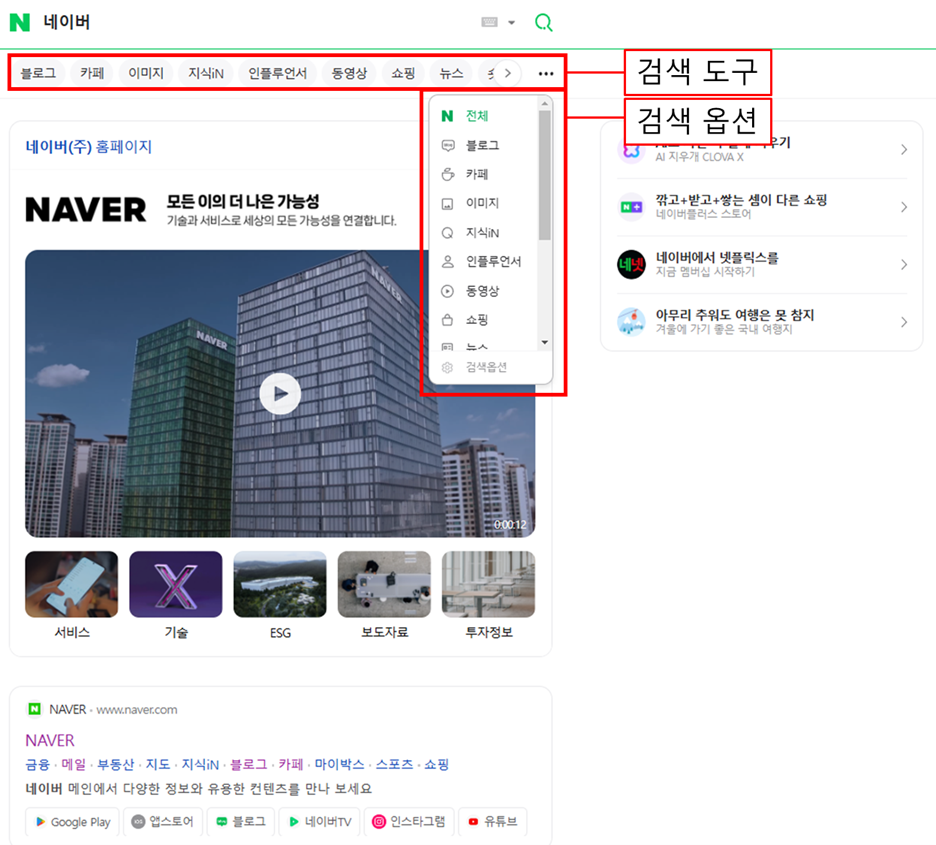Open the purple NAVER result title
Image resolution: width=936 pixels, height=845 pixels.
[x=50, y=741]
